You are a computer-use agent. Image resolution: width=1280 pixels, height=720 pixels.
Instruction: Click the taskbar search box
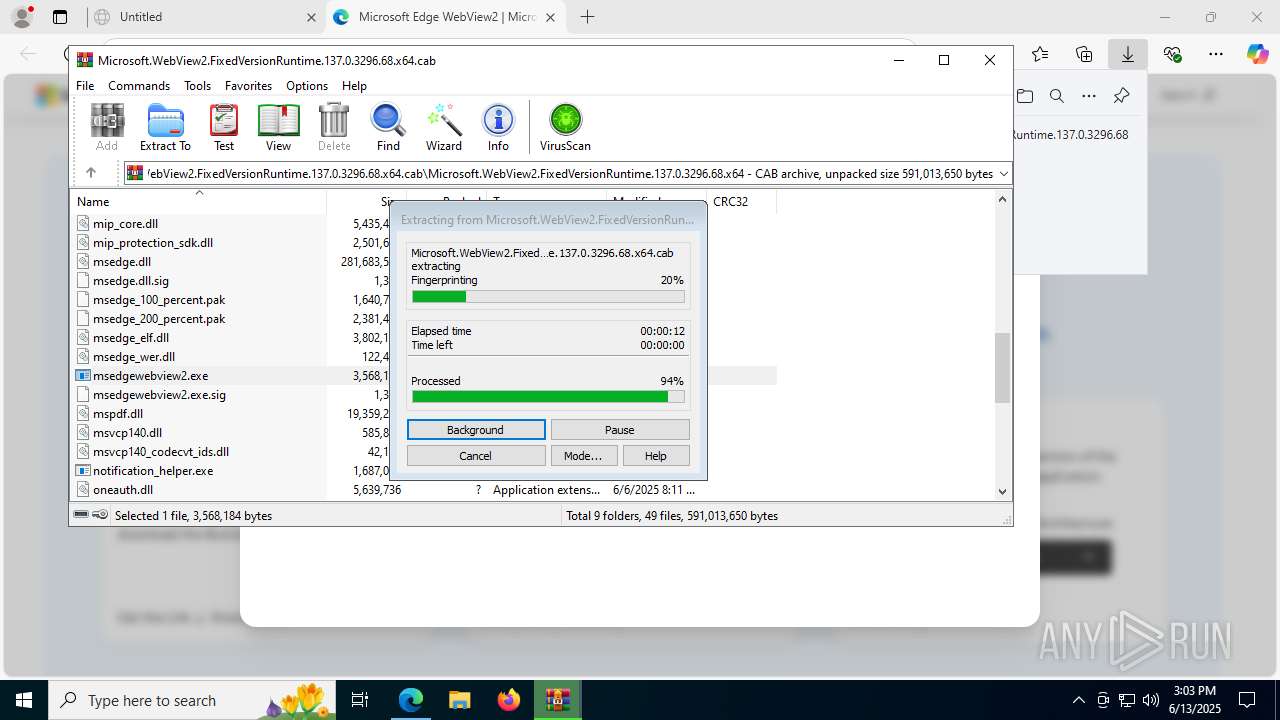[194, 700]
